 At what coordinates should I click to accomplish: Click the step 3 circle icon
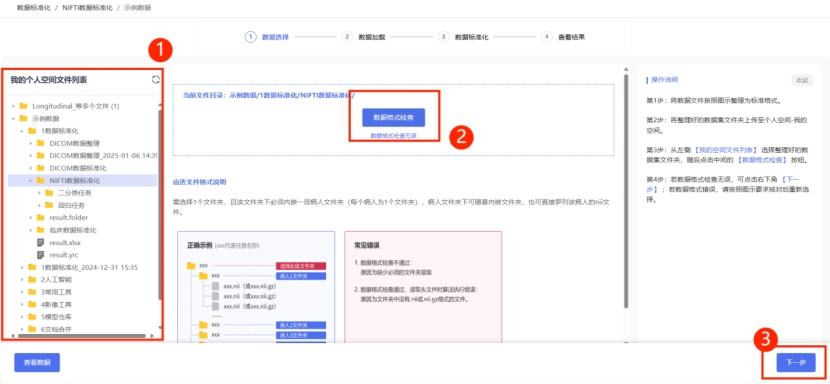(x=444, y=37)
